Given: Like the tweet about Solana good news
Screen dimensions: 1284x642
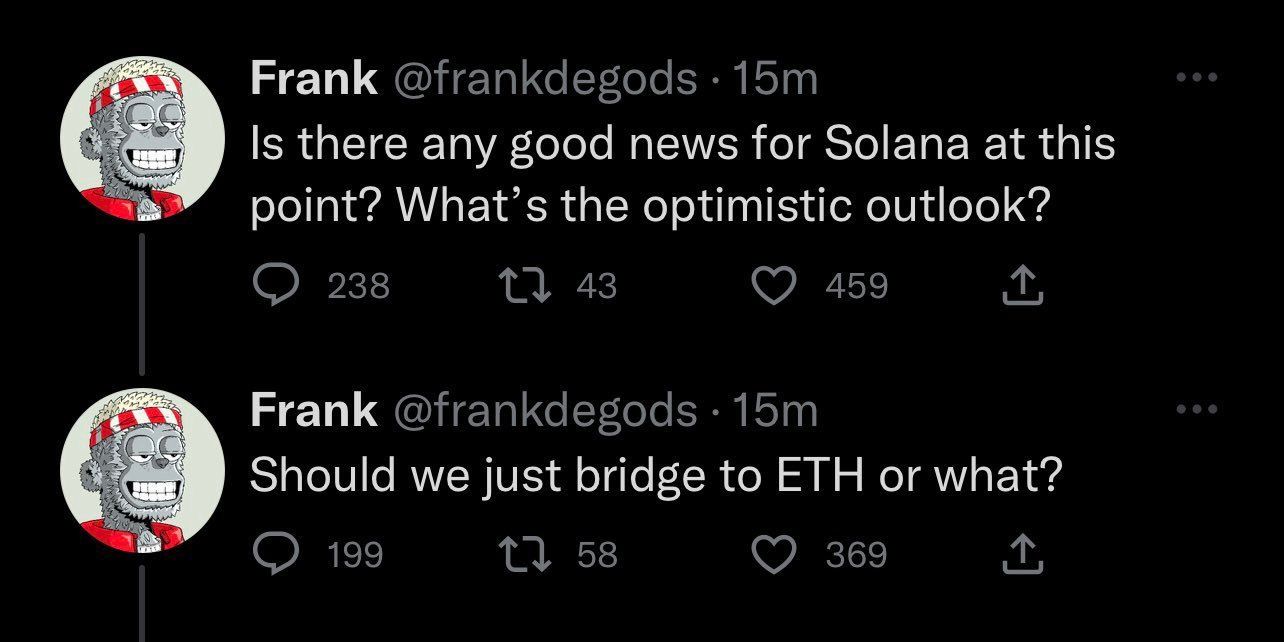Looking at the screenshot, I should pyautogui.click(x=770, y=288).
